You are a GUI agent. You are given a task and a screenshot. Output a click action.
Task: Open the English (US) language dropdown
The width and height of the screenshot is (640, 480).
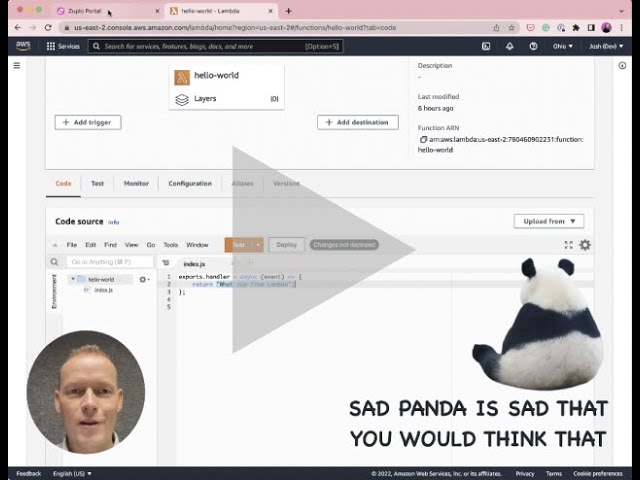[72, 473]
